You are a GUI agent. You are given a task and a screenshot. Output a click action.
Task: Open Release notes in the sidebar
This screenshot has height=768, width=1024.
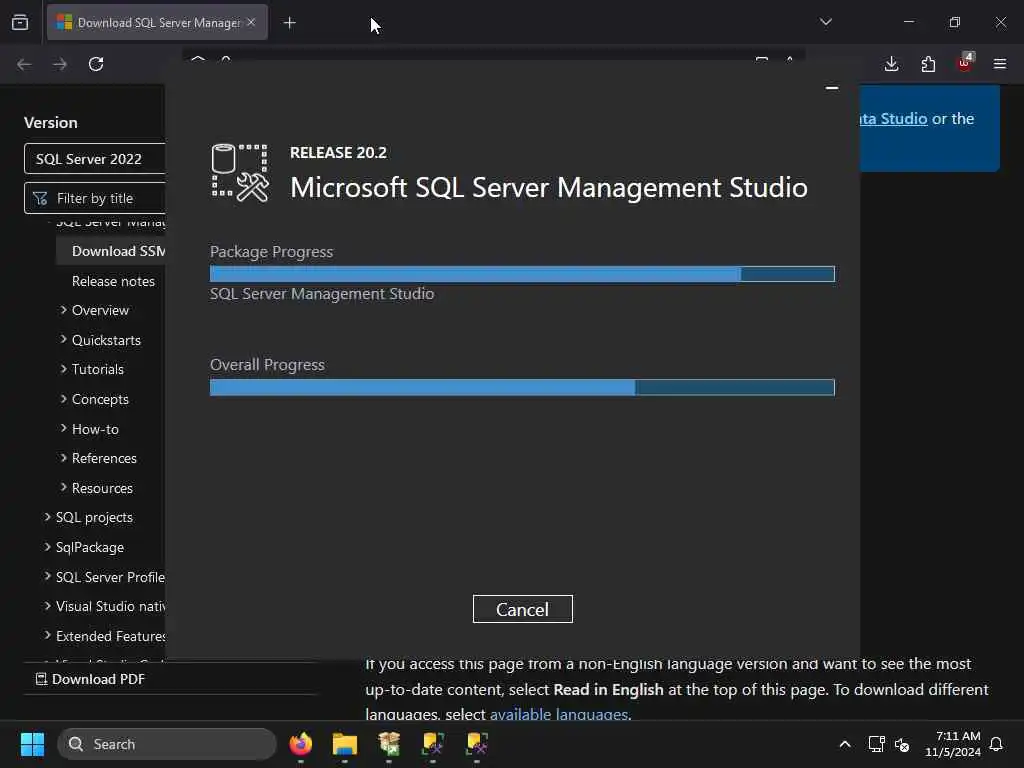tap(114, 281)
